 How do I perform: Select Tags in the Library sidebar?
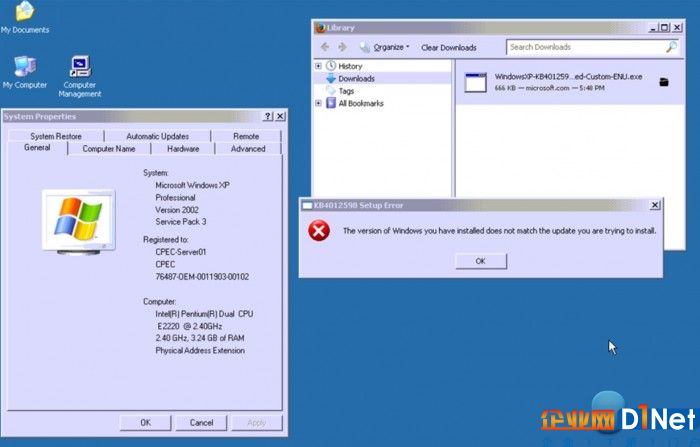pos(346,91)
